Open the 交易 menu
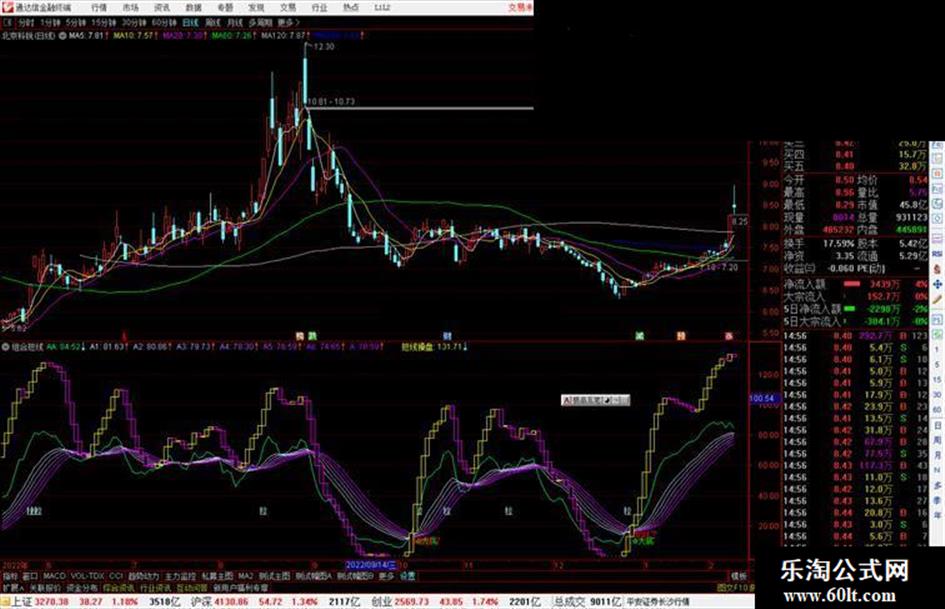Screen dimensions: 945x609 287,8
